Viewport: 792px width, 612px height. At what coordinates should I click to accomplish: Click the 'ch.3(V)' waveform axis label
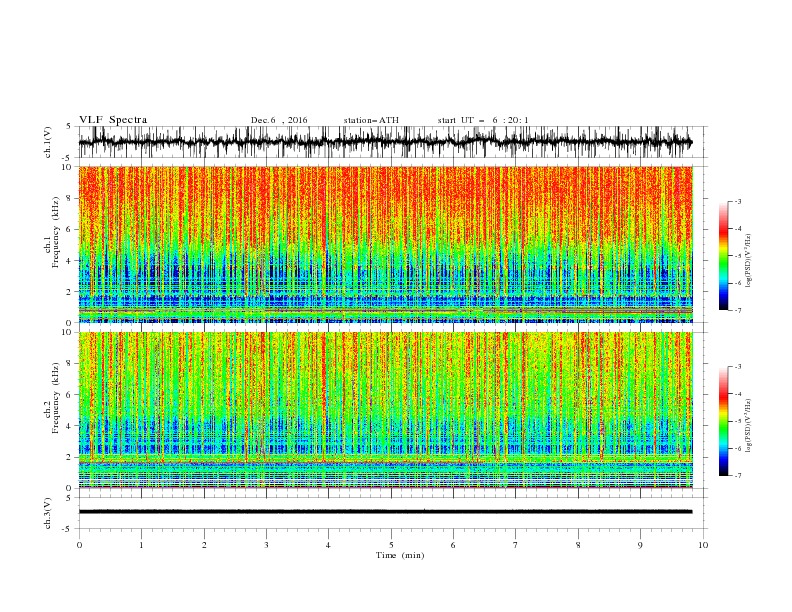click(x=47, y=513)
